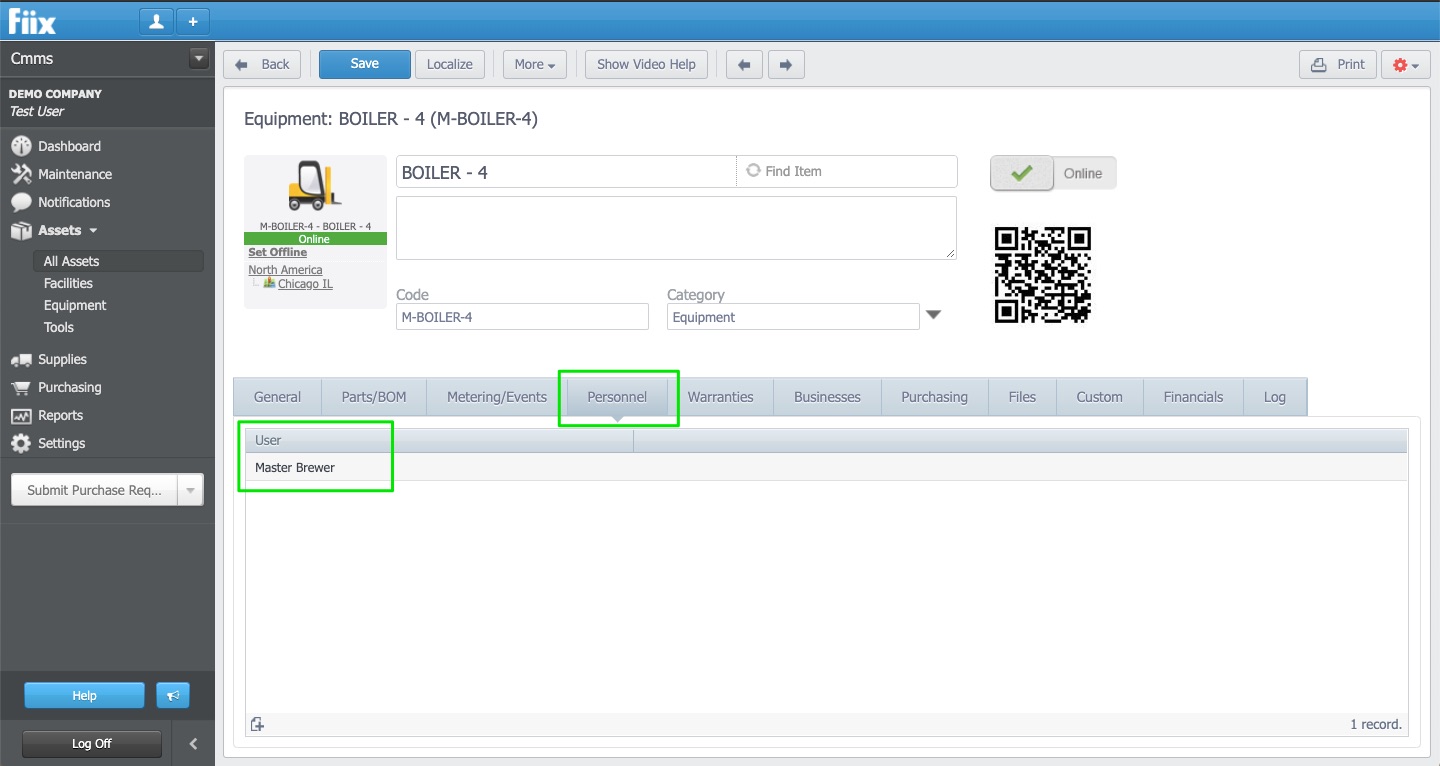Viewport: 1440px width, 766px height.
Task: Open the red gear settings dropdown
Action: pos(1405,65)
